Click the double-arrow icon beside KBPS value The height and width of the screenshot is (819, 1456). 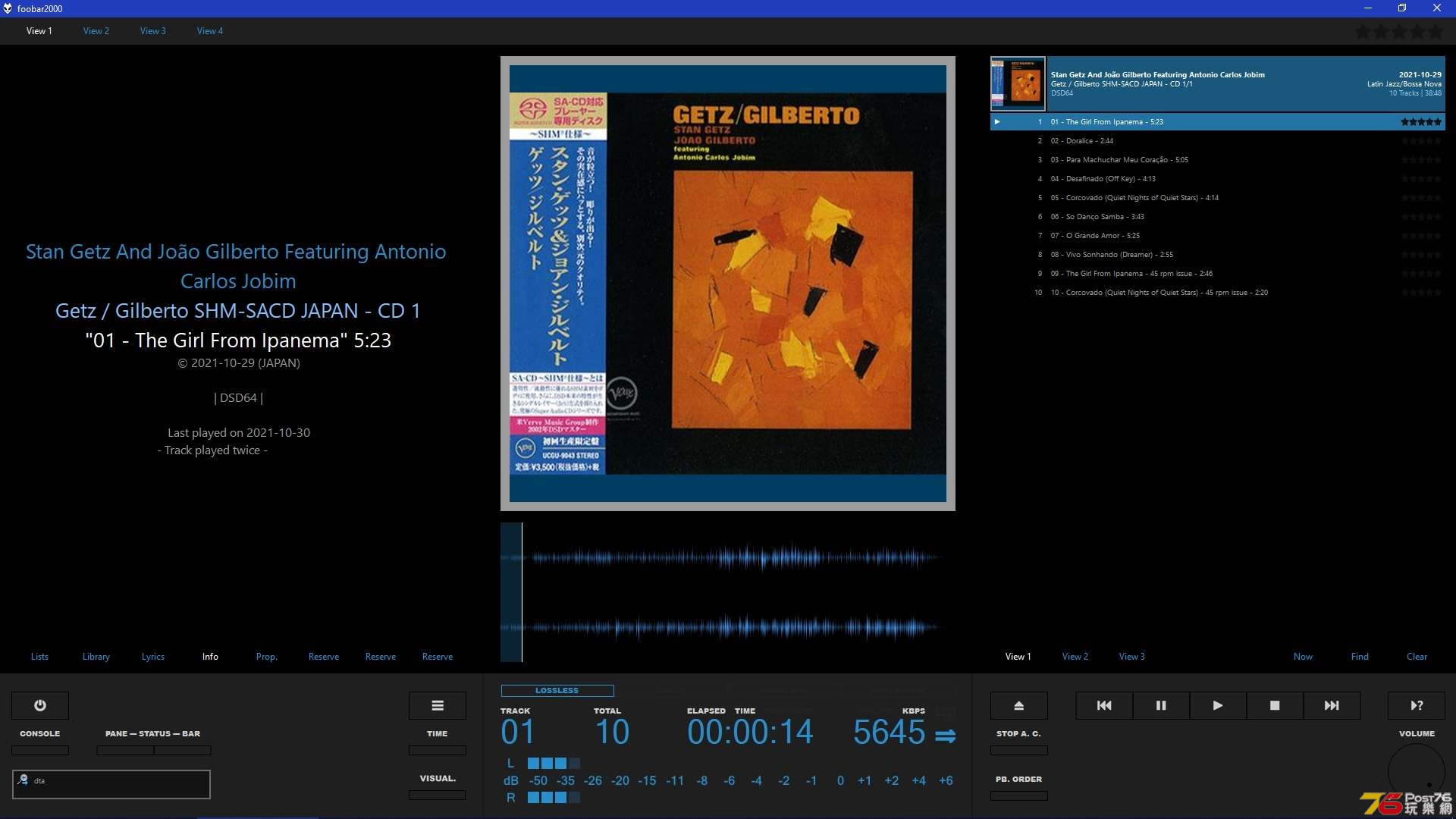[946, 736]
